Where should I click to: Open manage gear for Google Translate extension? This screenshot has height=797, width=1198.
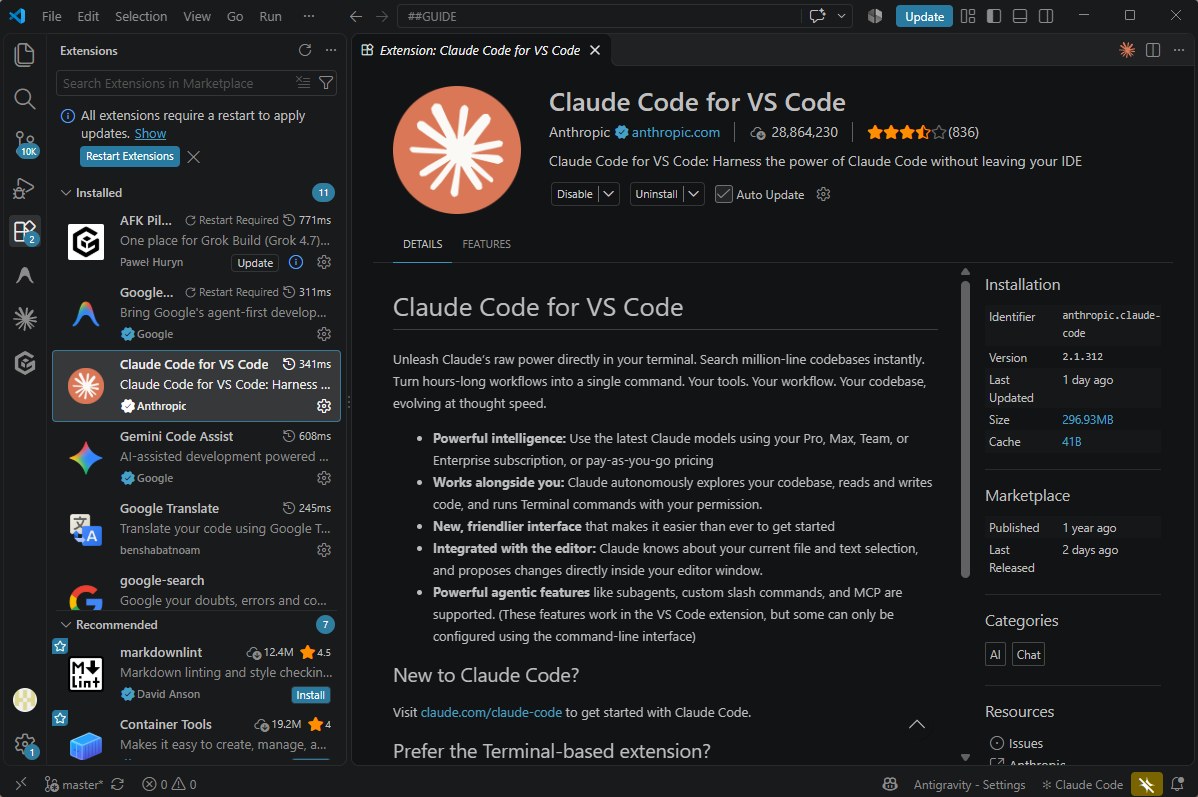click(324, 550)
